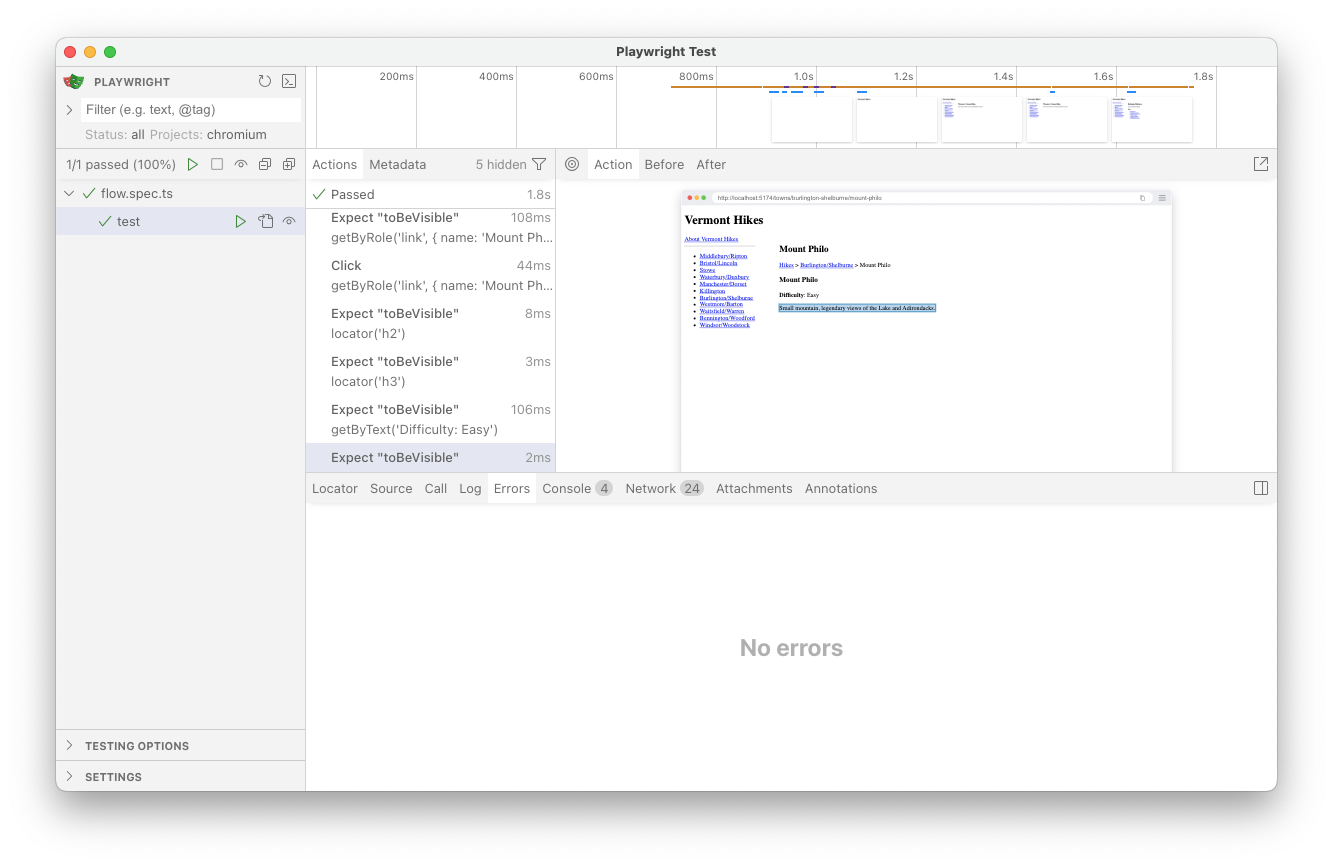Open the Metadata tab

397,165
